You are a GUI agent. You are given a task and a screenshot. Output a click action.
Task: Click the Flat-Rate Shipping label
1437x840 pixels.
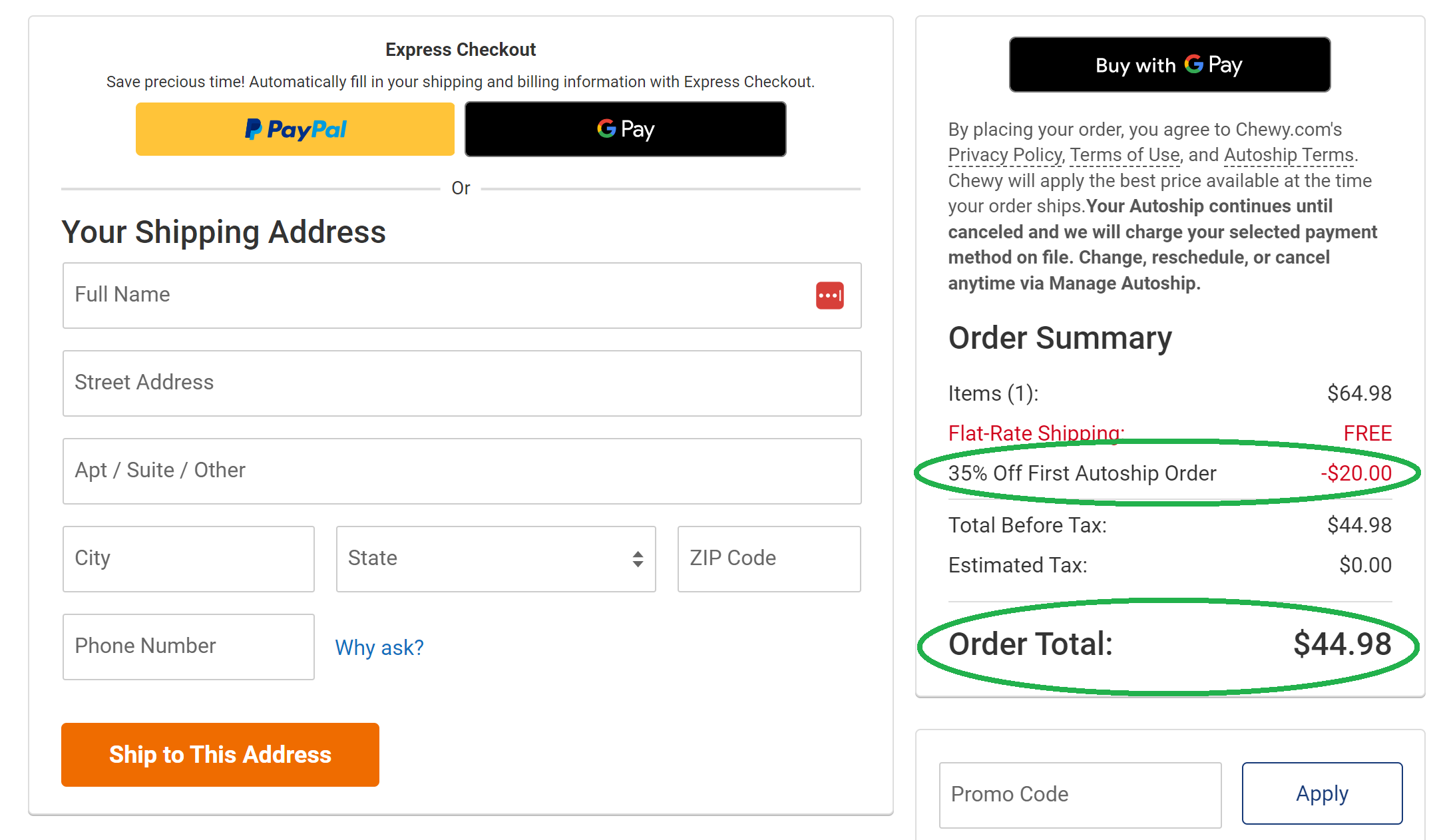coord(1036,433)
